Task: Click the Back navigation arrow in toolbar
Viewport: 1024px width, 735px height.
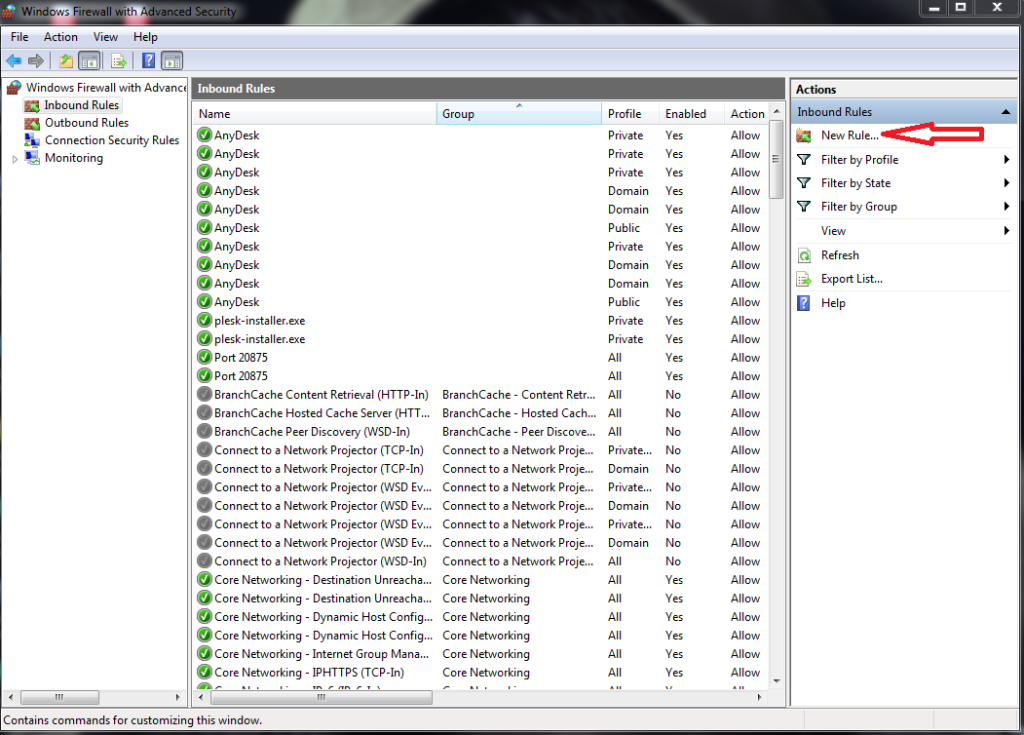Action: 13,60
